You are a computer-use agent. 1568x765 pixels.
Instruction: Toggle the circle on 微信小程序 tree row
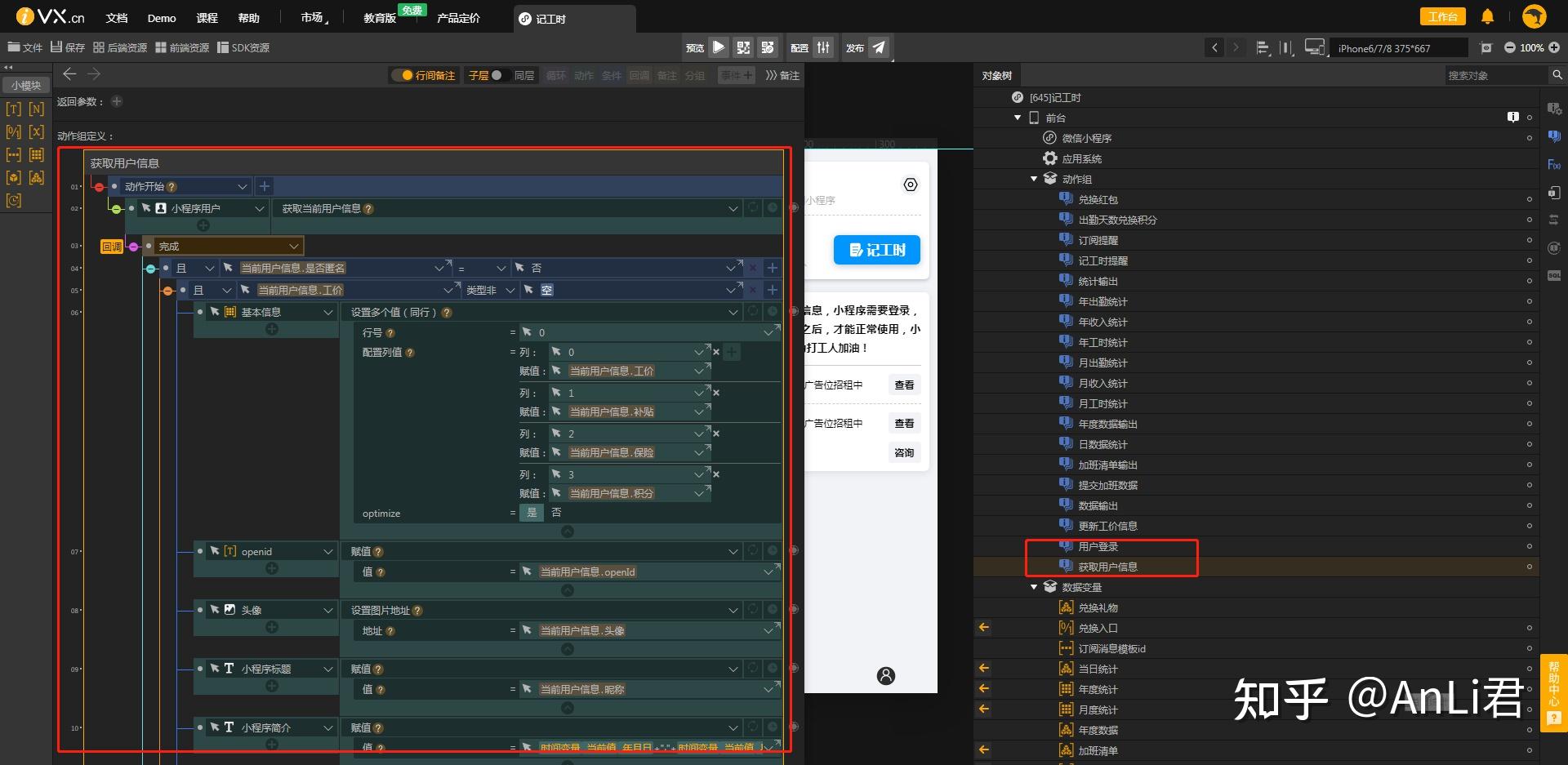(1530, 138)
